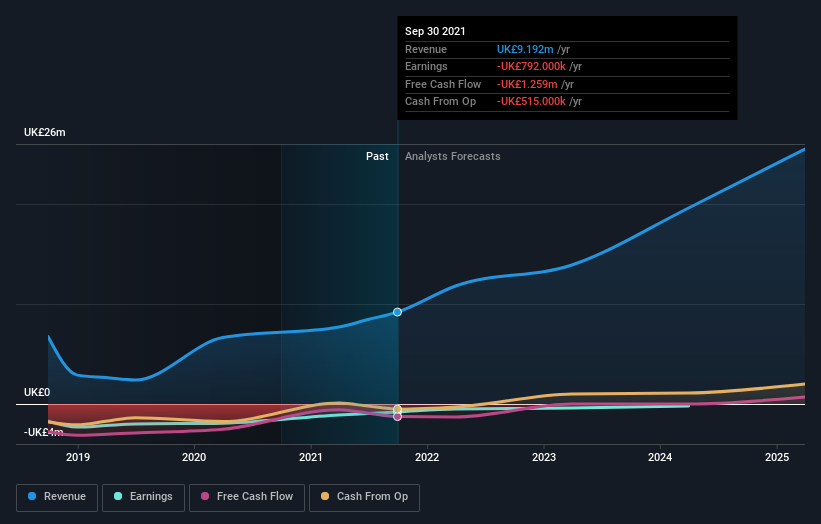Image resolution: width=821 pixels, height=524 pixels.
Task: Select the 2025 x-axis label
Action: pyautogui.click(x=777, y=457)
